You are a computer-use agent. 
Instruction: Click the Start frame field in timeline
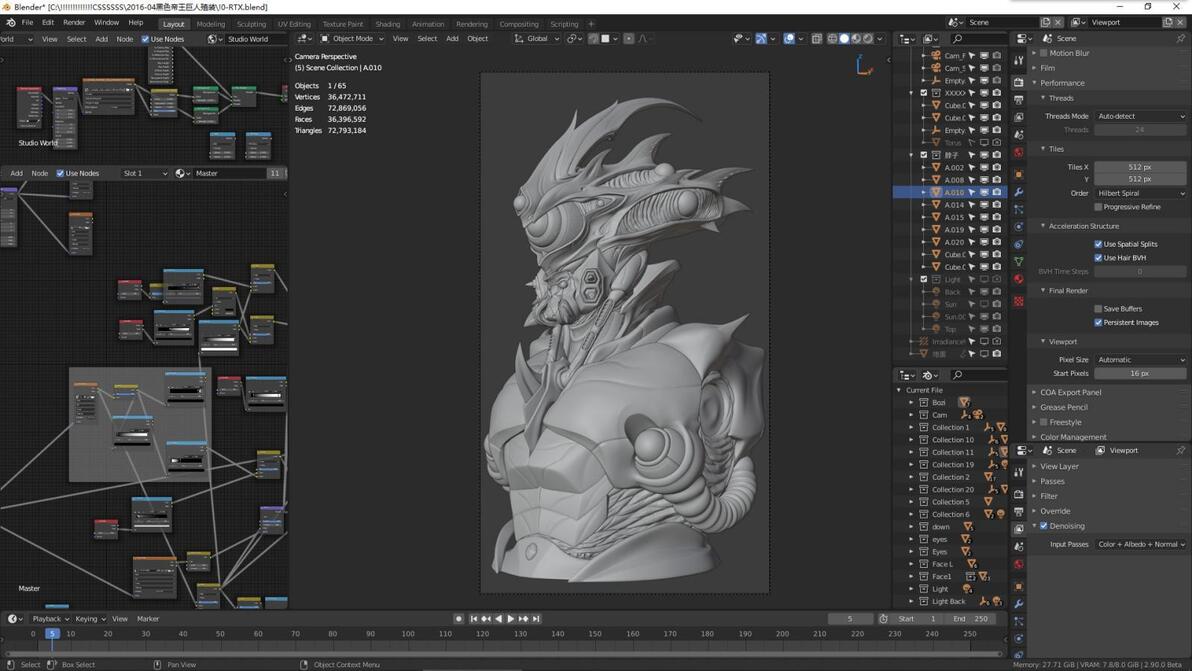(x=916, y=619)
